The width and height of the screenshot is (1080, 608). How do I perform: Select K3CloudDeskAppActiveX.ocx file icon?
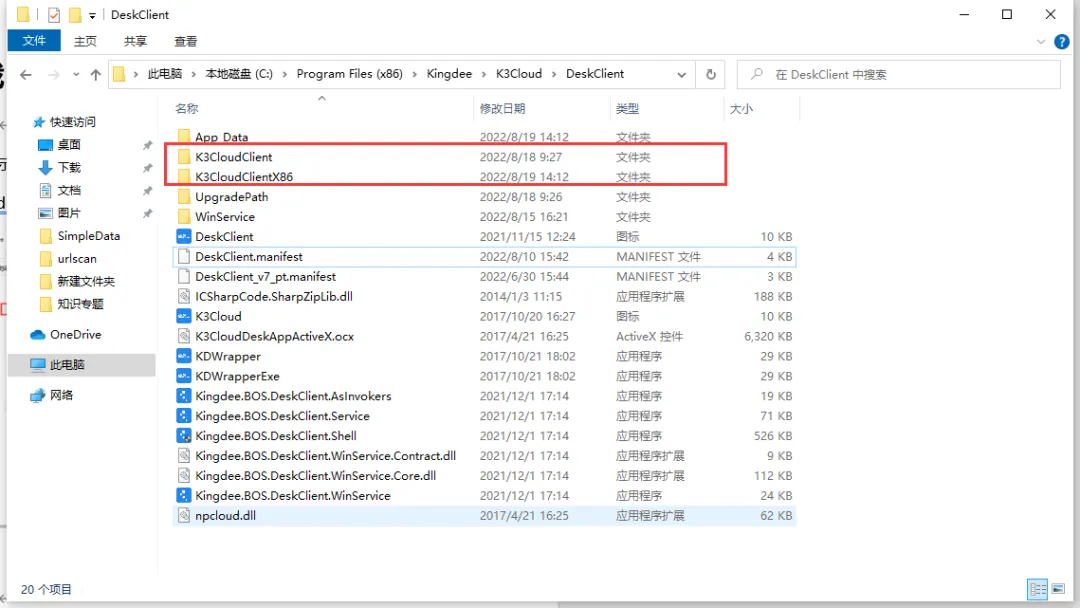[x=183, y=336]
